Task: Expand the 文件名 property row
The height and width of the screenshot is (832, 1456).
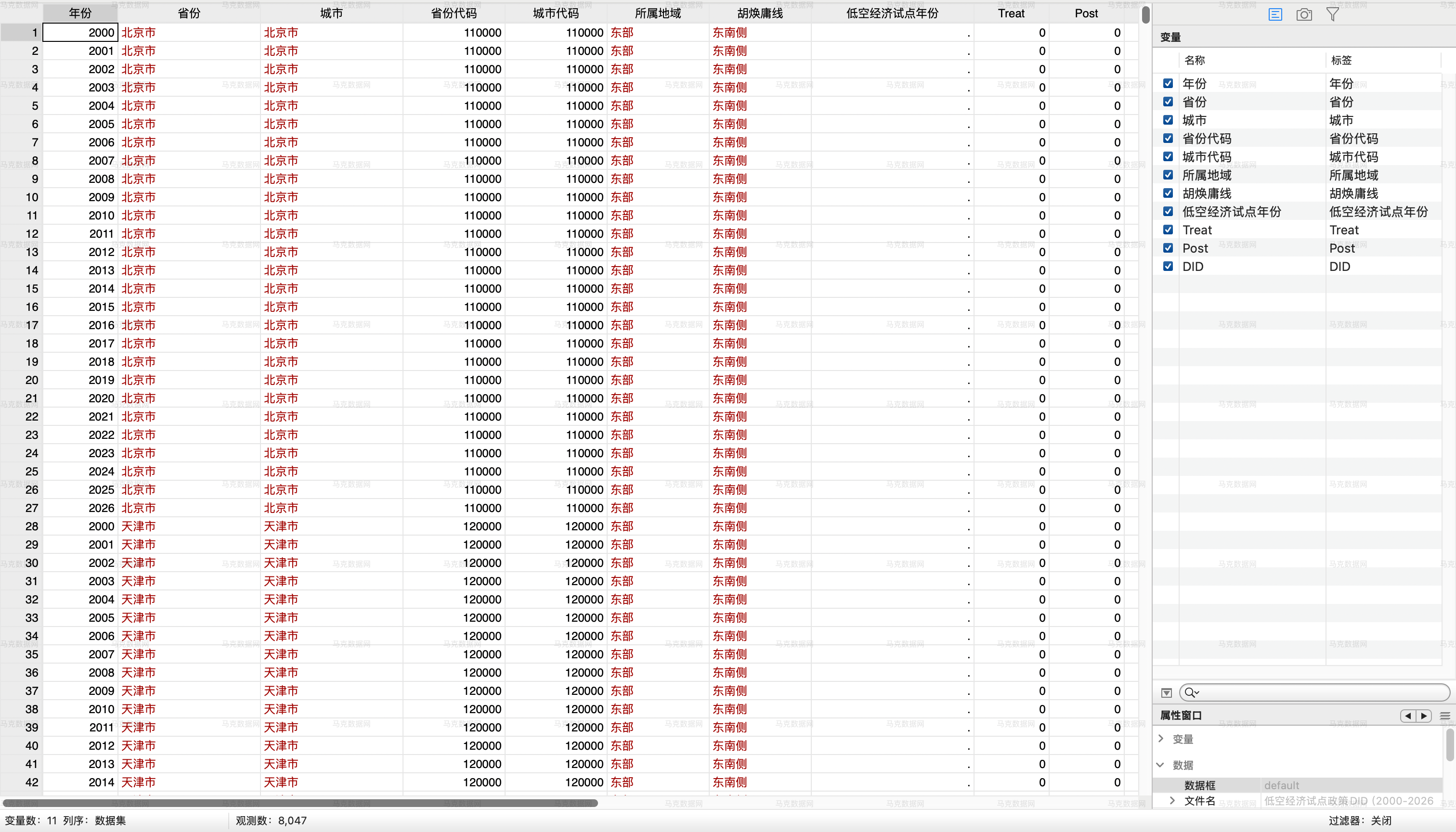Action: pos(1172,800)
